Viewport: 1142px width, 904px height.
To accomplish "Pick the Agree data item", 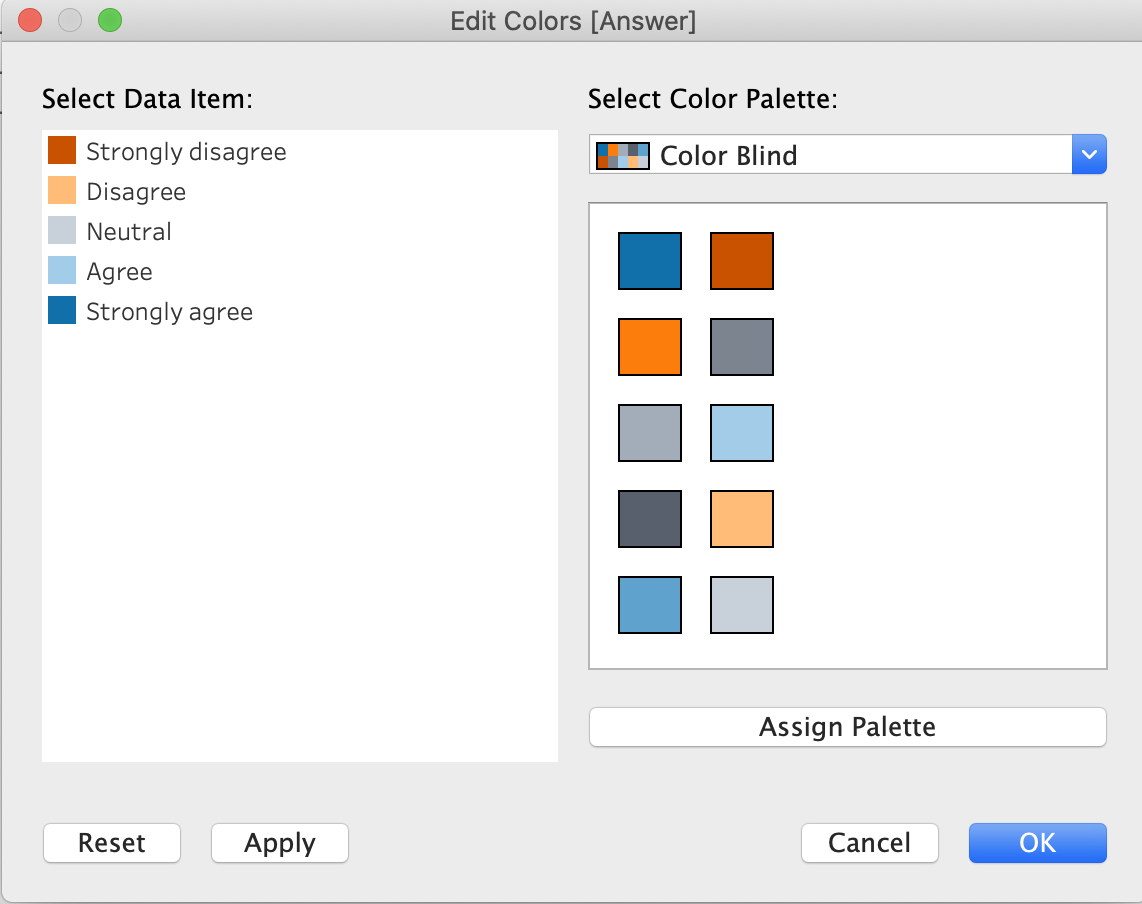I will click(119, 272).
